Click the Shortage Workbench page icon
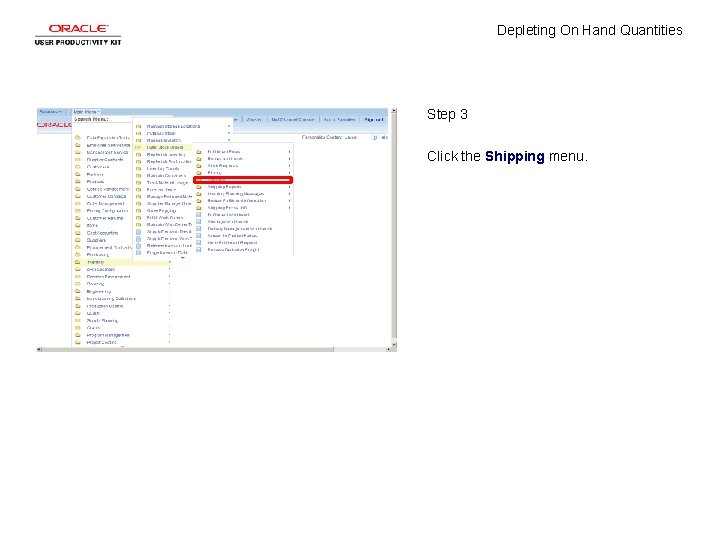Screen dimensions: 720x540 tap(199, 221)
